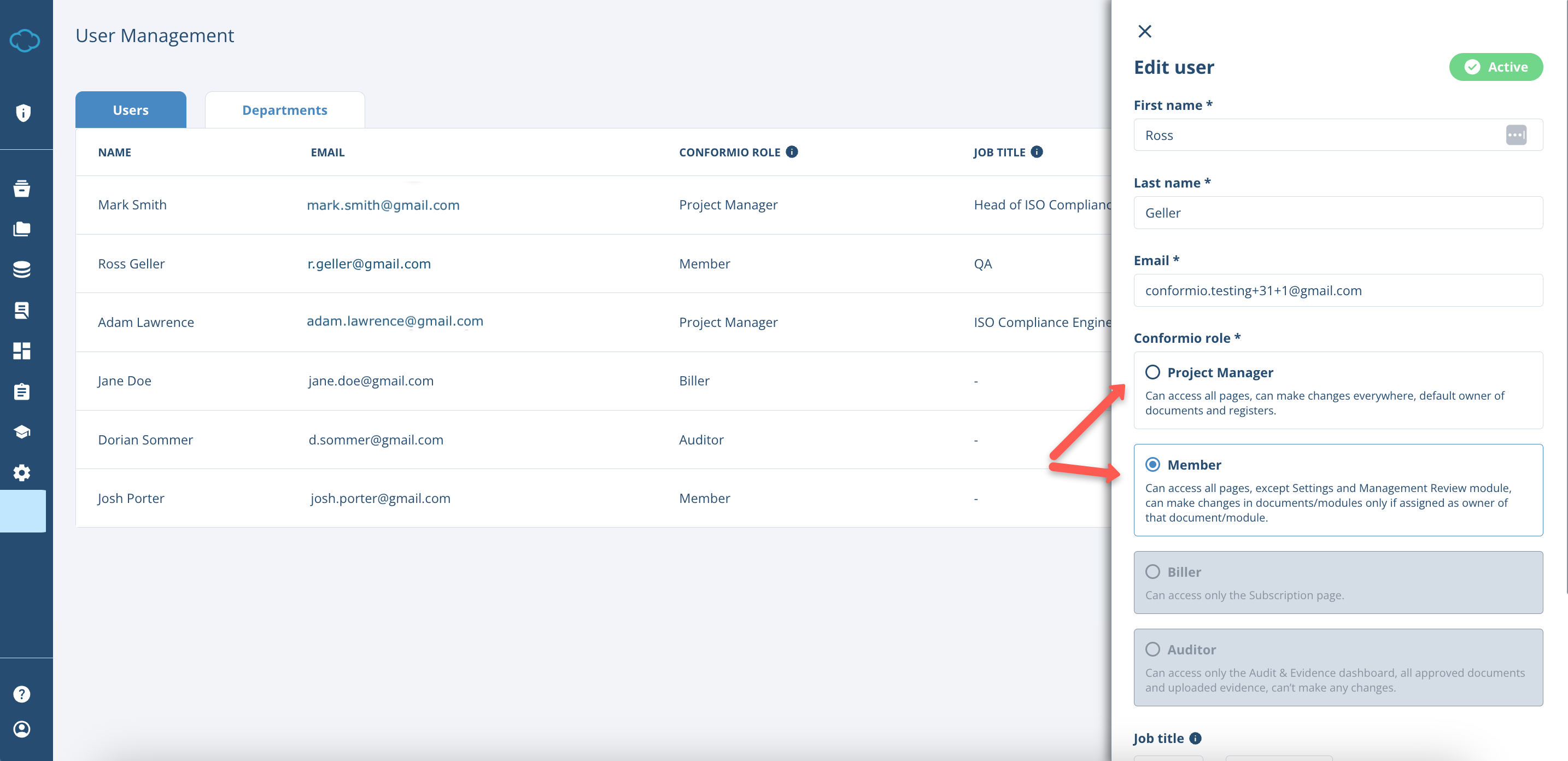Select the Member role radio button
Viewport: 1568px width, 761px height.
pyautogui.click(x=1154, y=465)
